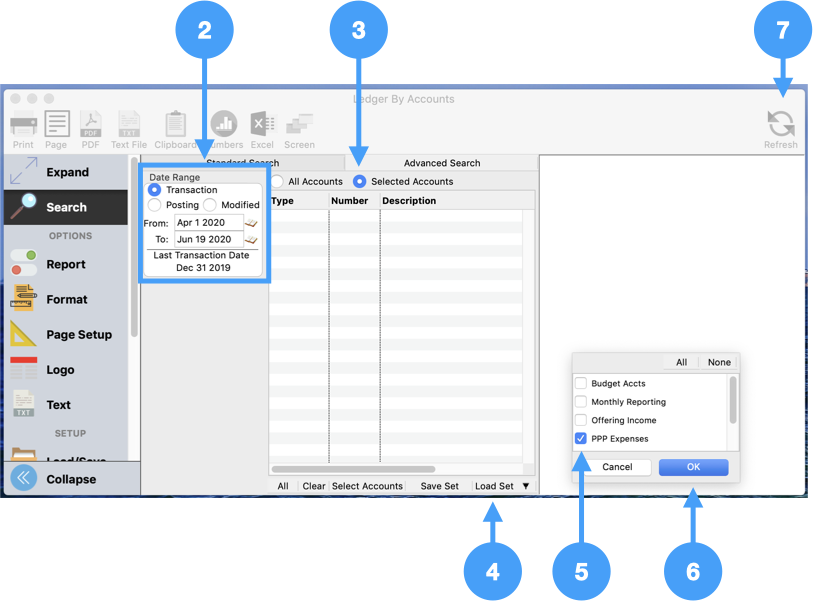Open the Logo option in sidebar
Screen dimensions: 813x601
60,369
